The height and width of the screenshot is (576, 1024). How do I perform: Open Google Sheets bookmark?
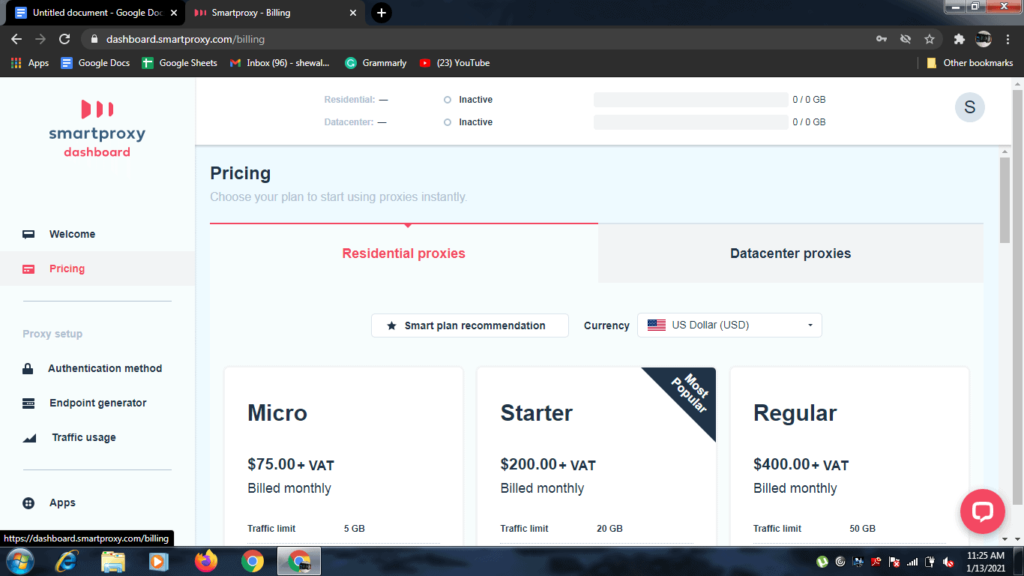pos(180,63)
